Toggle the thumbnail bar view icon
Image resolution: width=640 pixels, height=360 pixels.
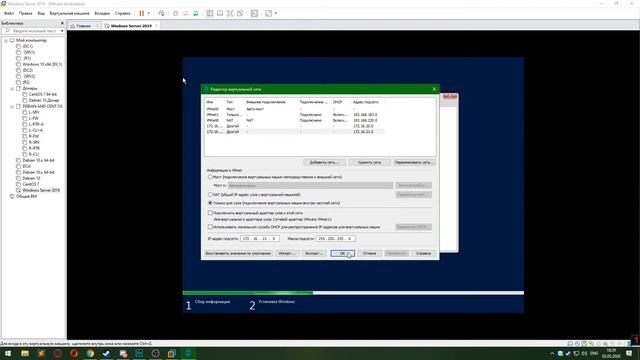(220, 13)
